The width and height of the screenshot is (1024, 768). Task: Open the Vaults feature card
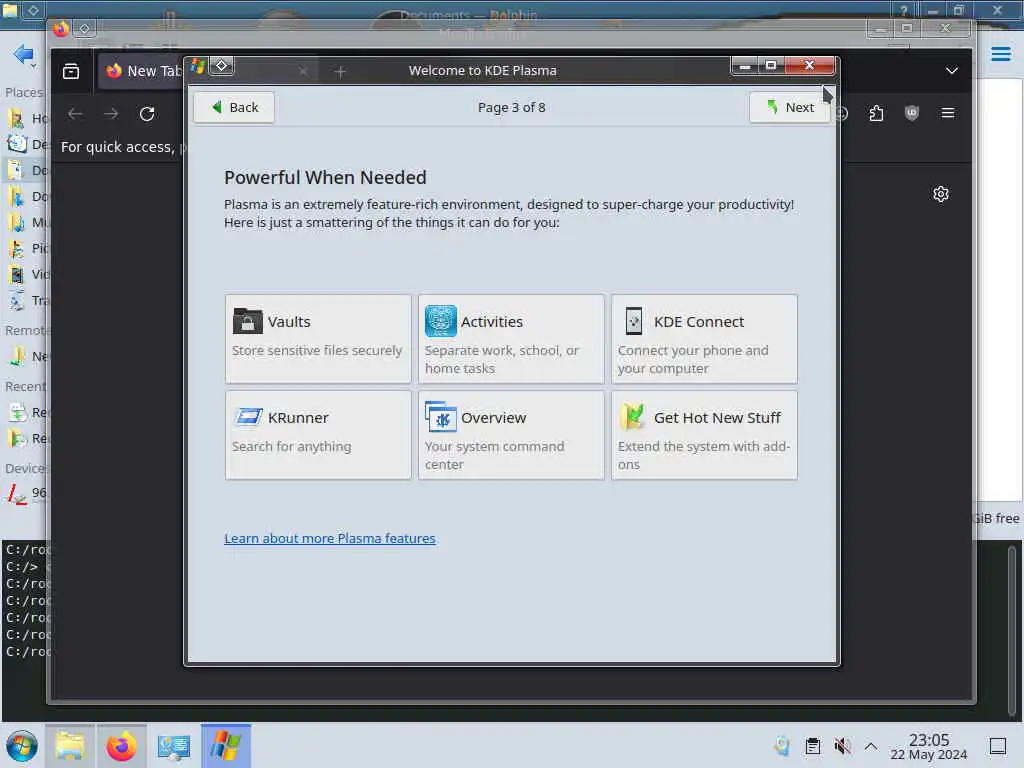pyautogui.click(x=318, y=339)
